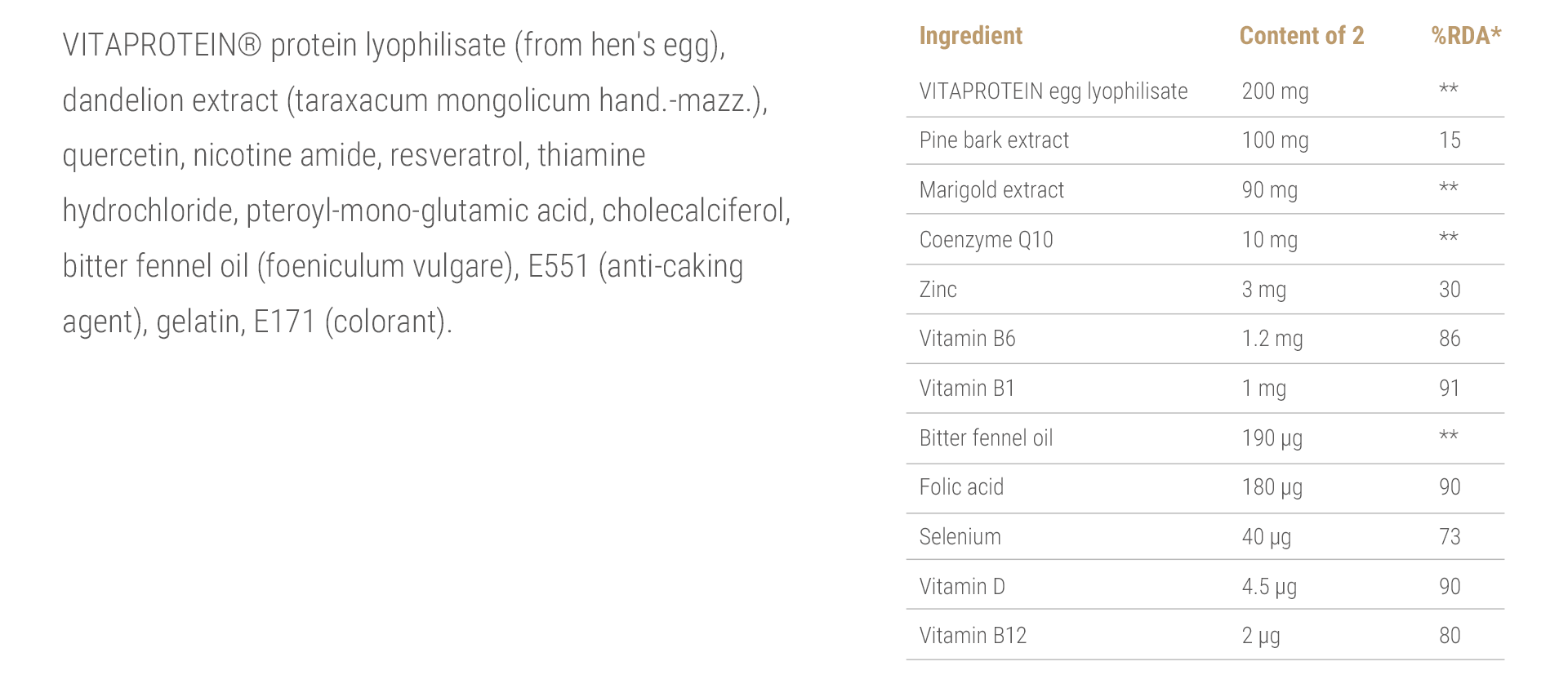
Task: Click the RDA value 86
Action: pyautogui.click(x=1450, y=339)
